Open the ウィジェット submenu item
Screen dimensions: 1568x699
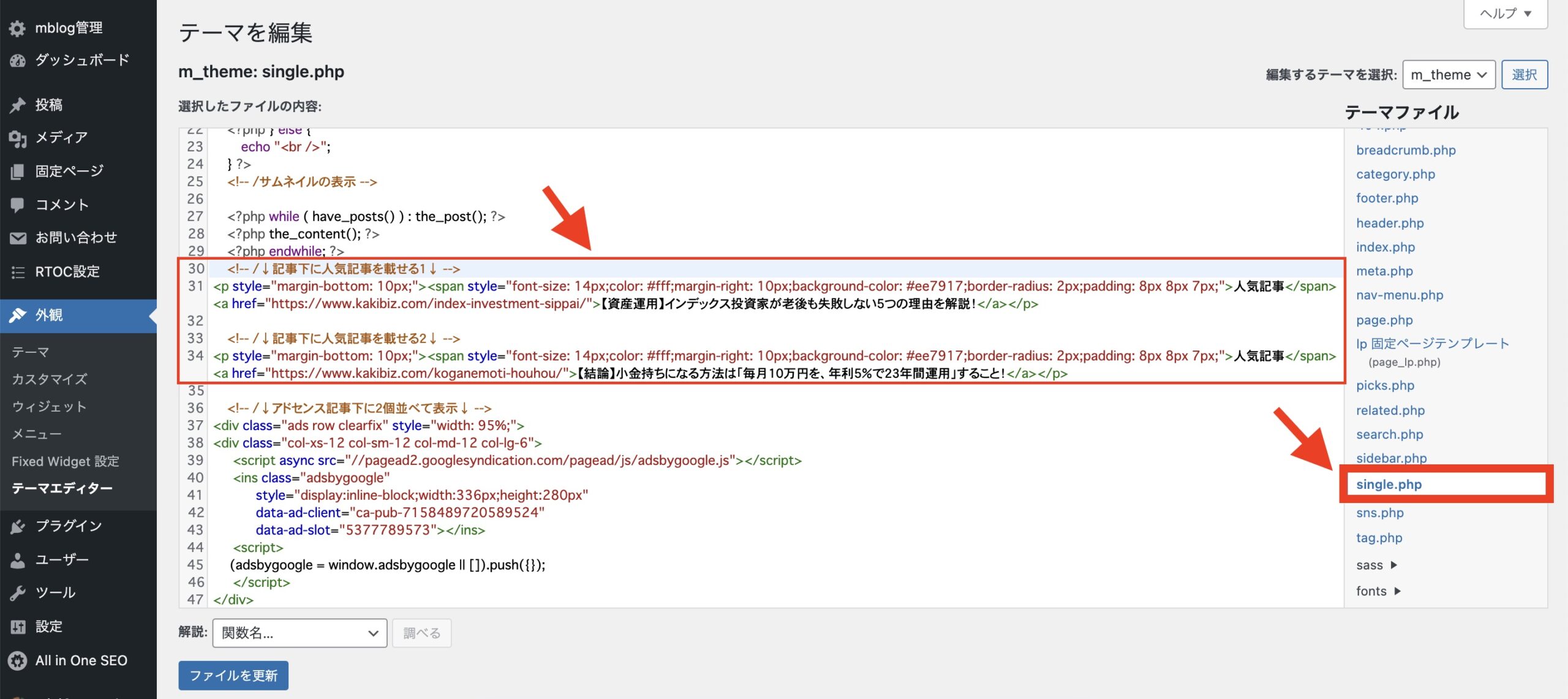[49, 407]
